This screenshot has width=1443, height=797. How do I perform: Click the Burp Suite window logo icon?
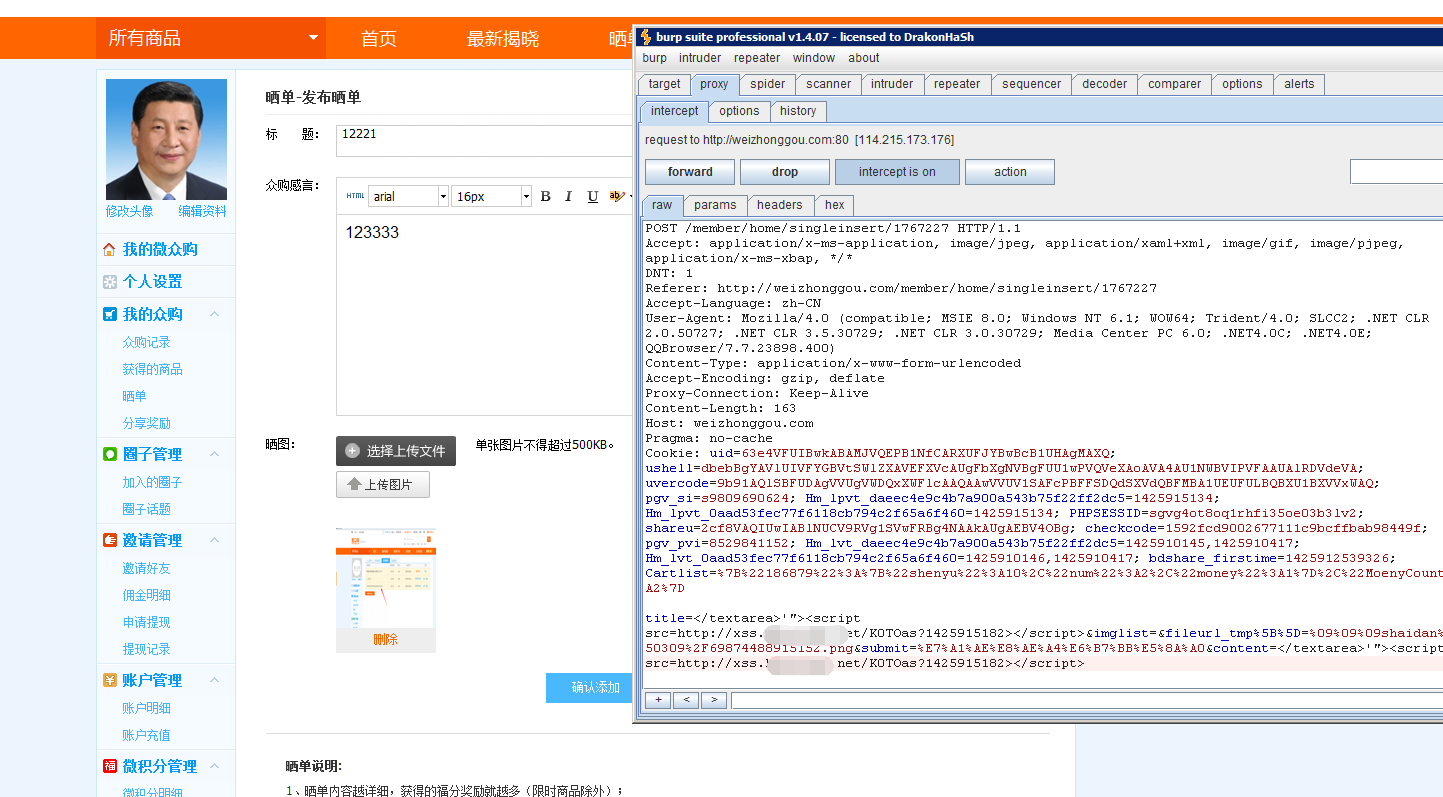tap(646, 37)
